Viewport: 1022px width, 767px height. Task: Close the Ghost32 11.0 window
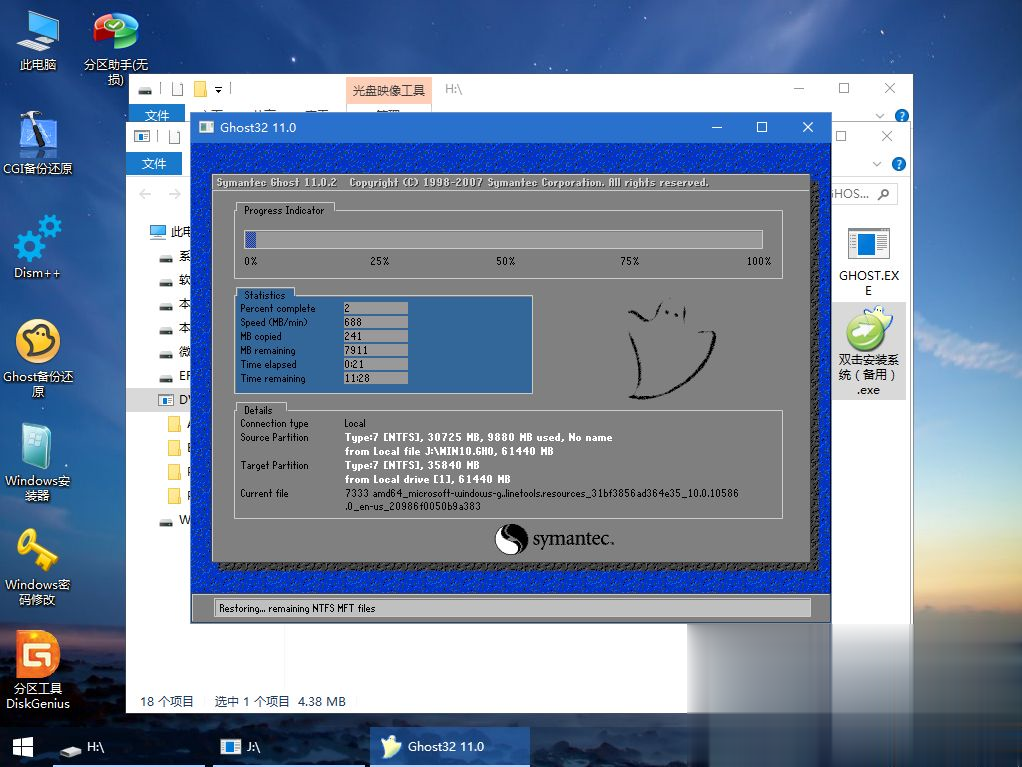pos(808,127)
